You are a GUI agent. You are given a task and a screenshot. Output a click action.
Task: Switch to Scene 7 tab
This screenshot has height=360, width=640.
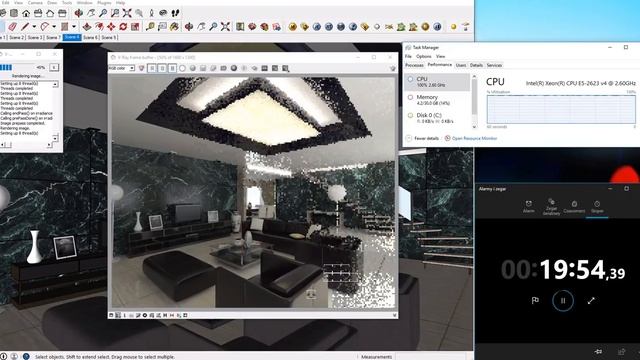coord(53,38)
